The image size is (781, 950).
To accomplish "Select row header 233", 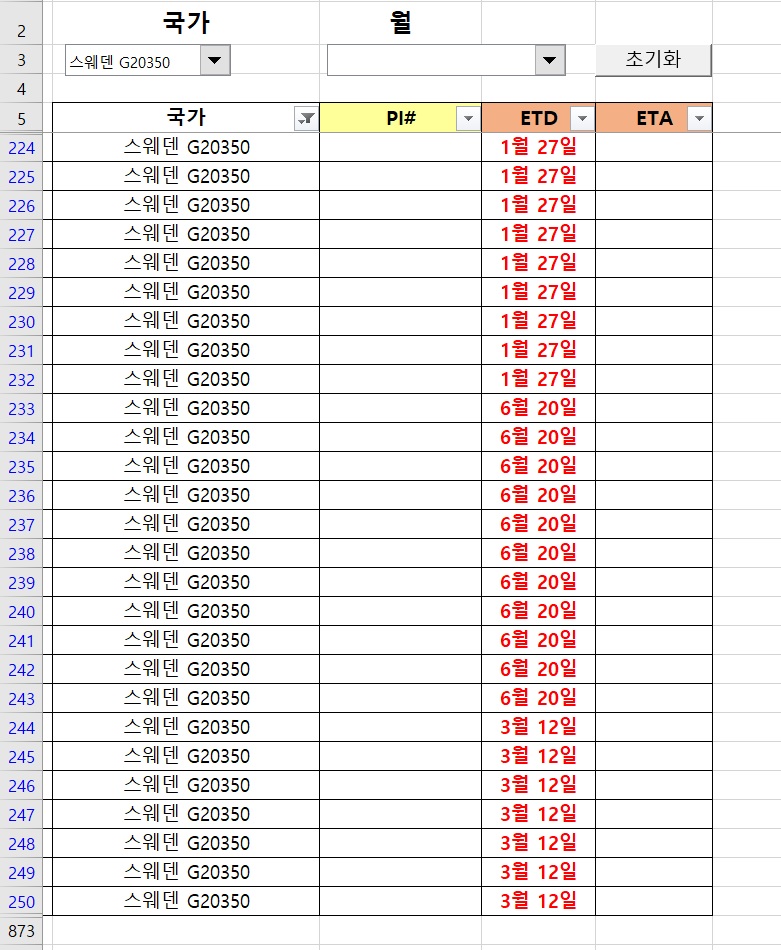I will coord(21,409).
